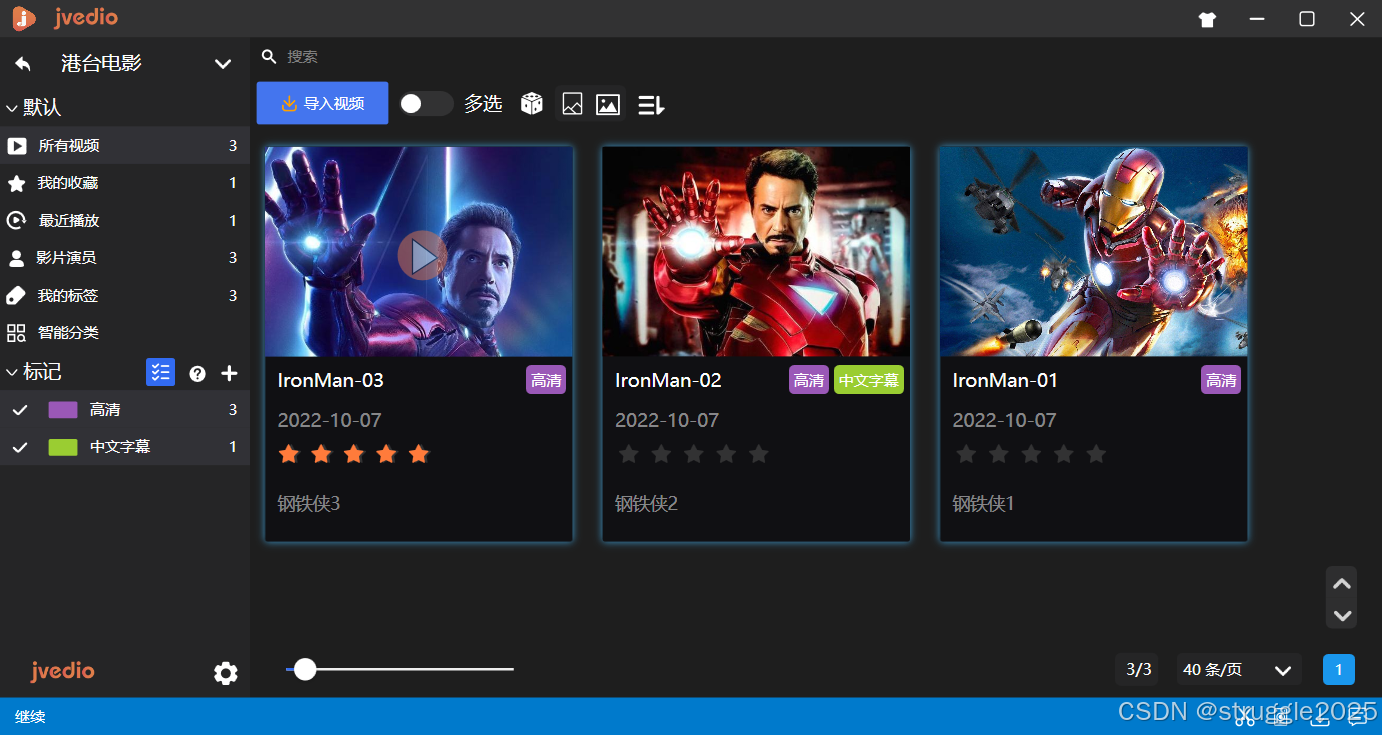Click the 中文字幕 tag on the IronMan-02 card
Viewport: 1382px width, 735px height.
click(868, 380)
